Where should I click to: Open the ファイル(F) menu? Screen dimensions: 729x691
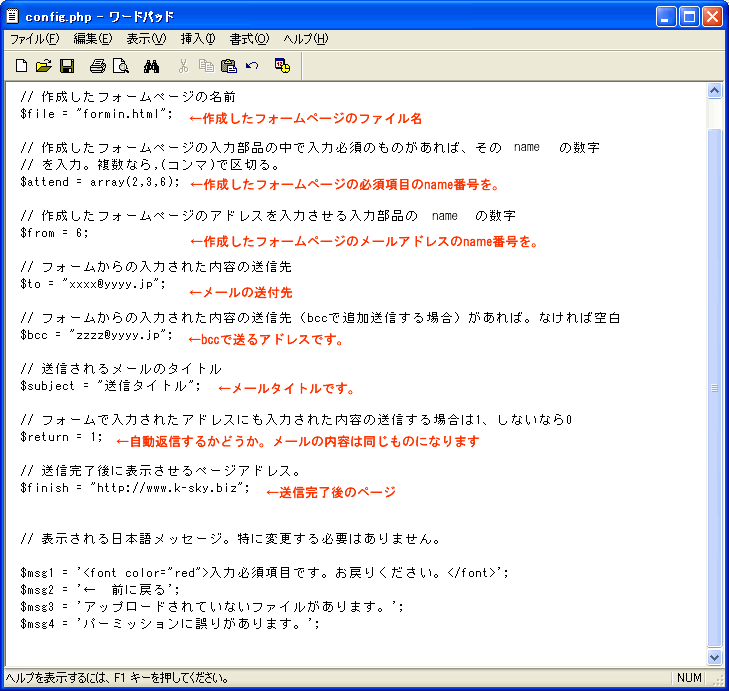(x=34, y=39)
